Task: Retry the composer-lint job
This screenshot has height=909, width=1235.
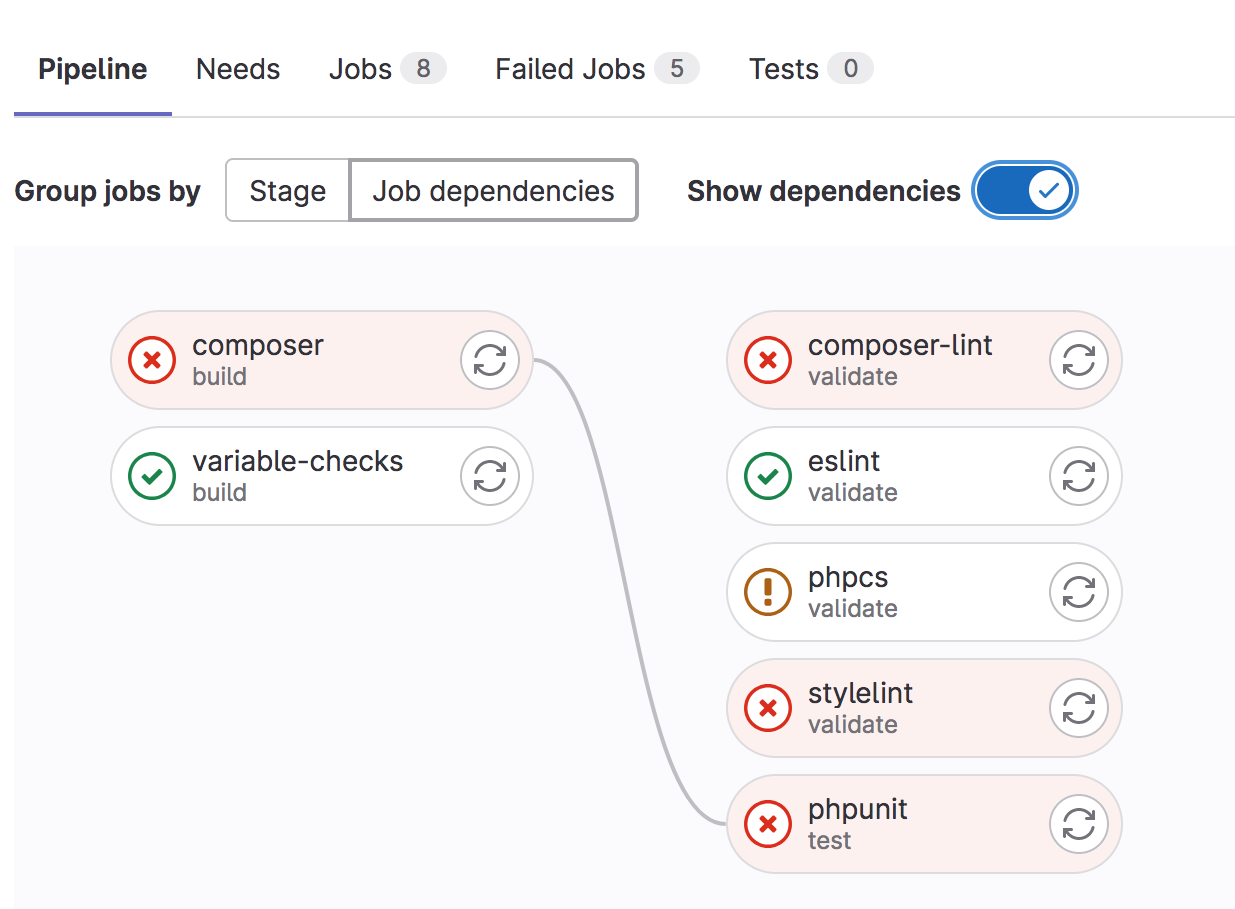Action: (x=1079, y=360)
